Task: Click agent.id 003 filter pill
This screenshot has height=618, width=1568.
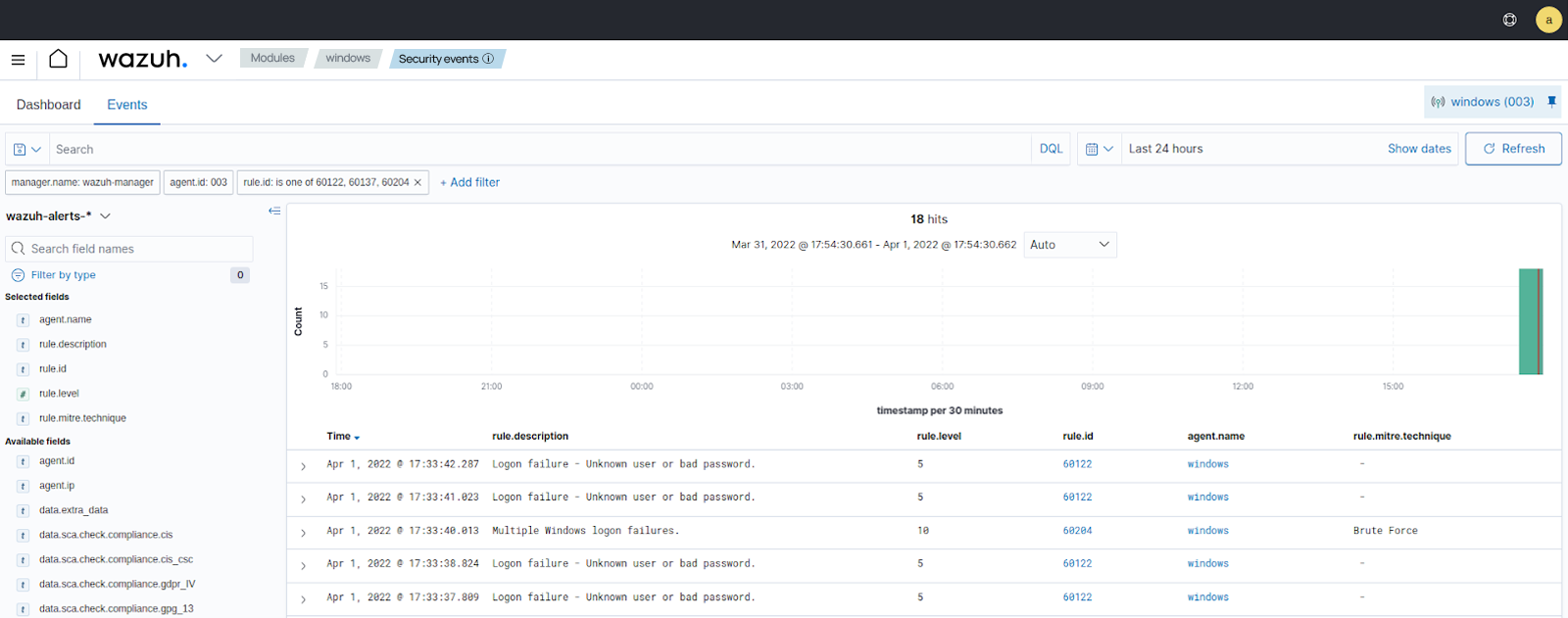Action: pyautogui.click(x=198, y=182)
